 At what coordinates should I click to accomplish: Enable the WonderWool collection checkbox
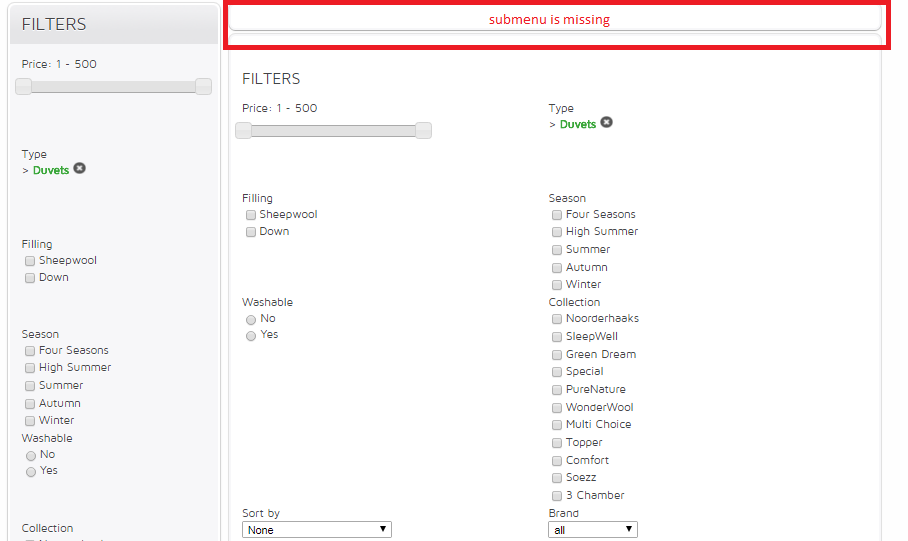click(557, 408)
